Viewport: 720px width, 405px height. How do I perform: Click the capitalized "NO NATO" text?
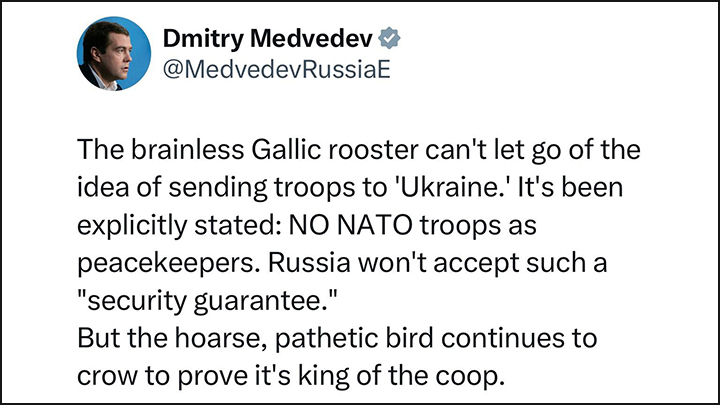[350, 225]
